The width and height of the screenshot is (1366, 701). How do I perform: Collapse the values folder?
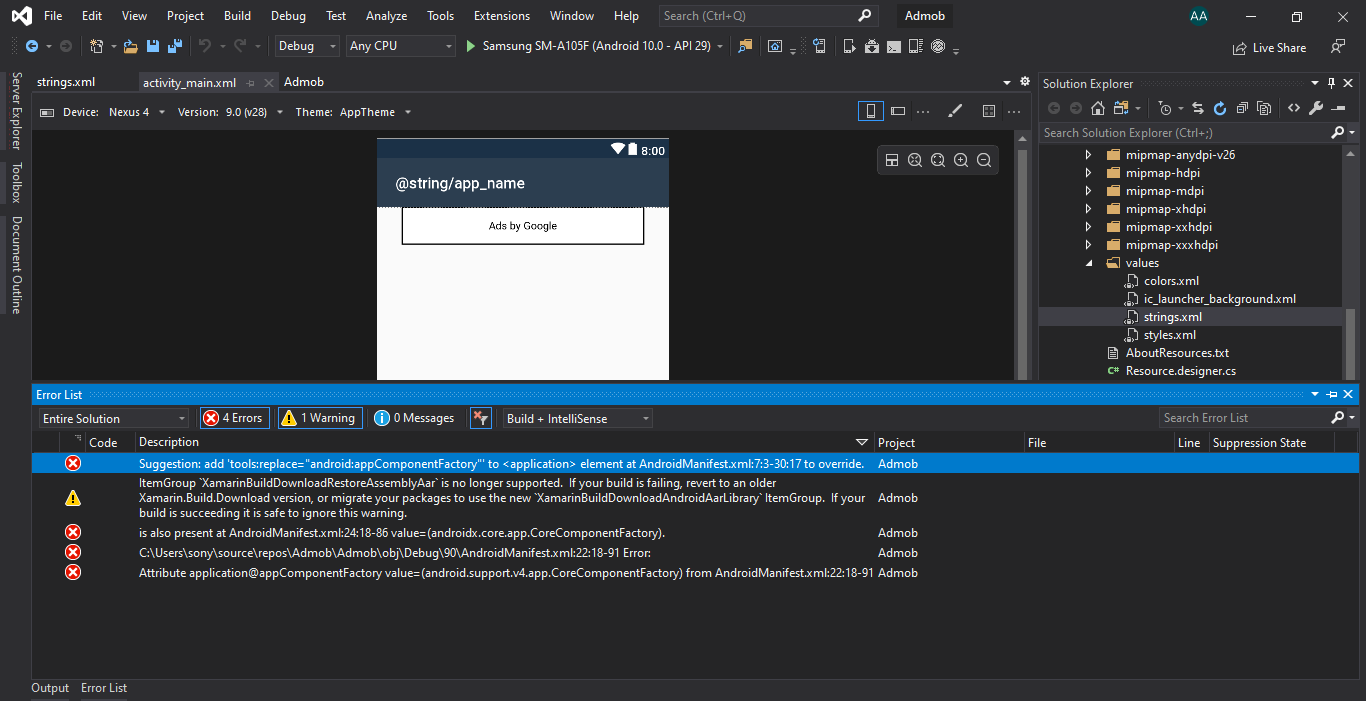1089,263
